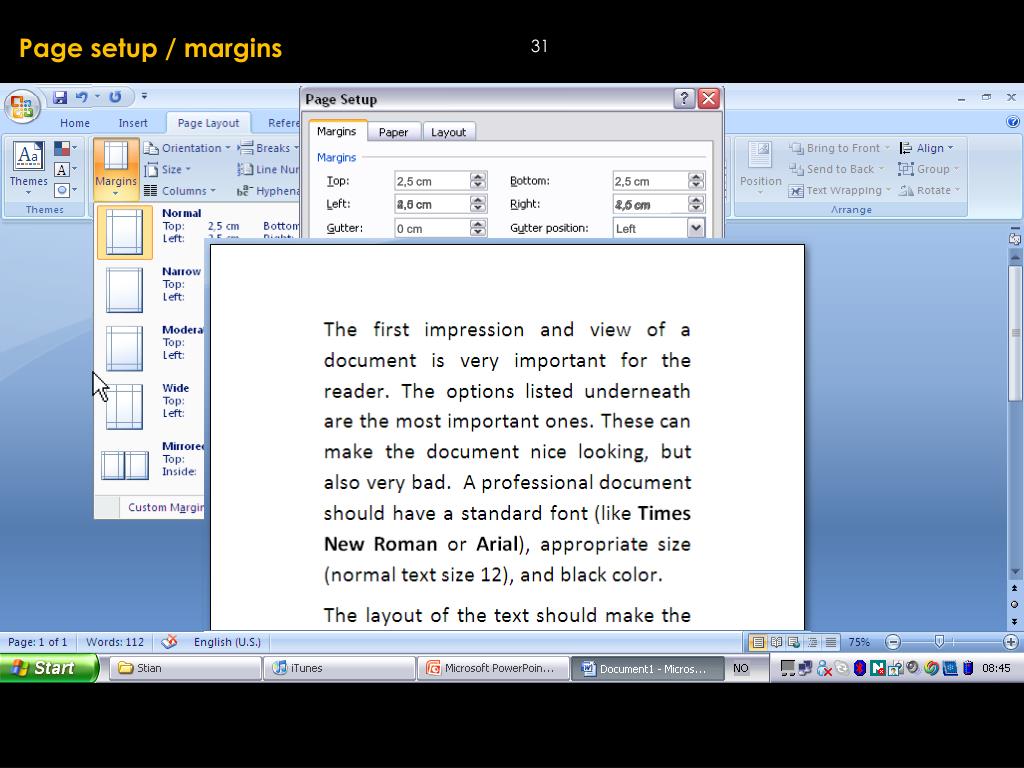Choose the Narrow margins preset
The height and width of the screenshot is (768, 1024).
coord(150,290)
